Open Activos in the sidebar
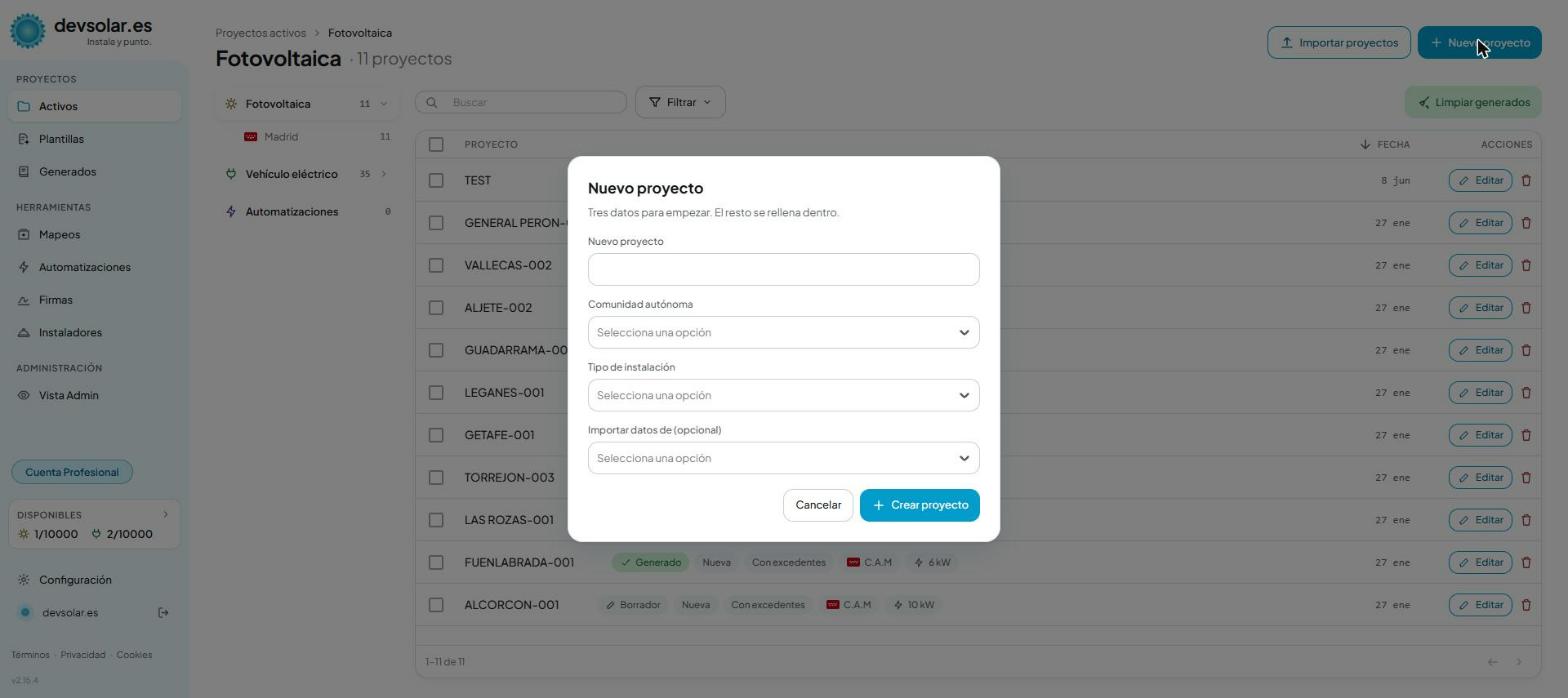Viewport: 1568px width, 698px height. (x=96, y=106)
